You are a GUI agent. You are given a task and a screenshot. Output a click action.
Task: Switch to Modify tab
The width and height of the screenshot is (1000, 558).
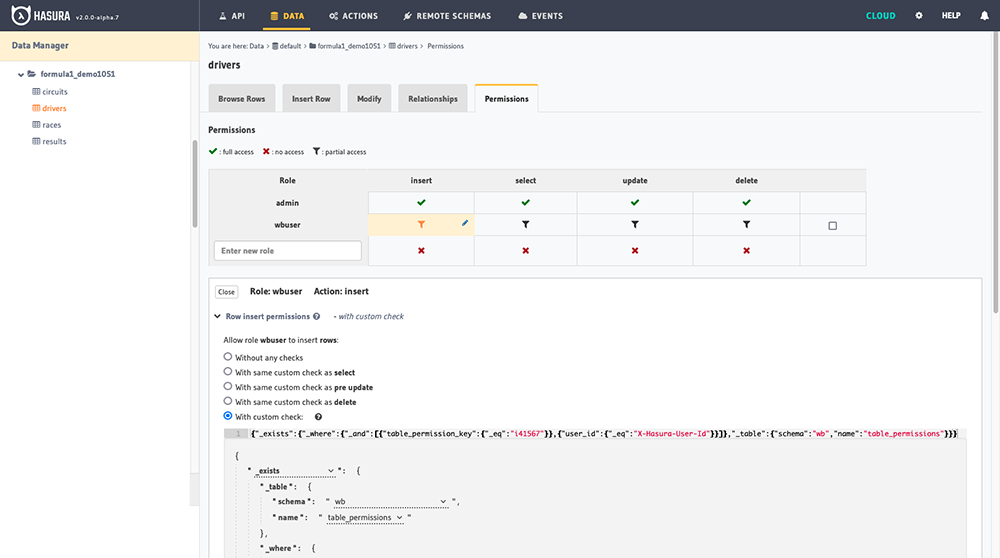tap(369, 98)
